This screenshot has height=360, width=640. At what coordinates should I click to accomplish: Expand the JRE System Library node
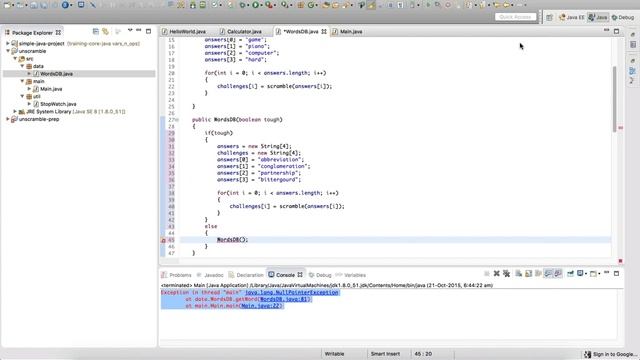coord(15,111)
